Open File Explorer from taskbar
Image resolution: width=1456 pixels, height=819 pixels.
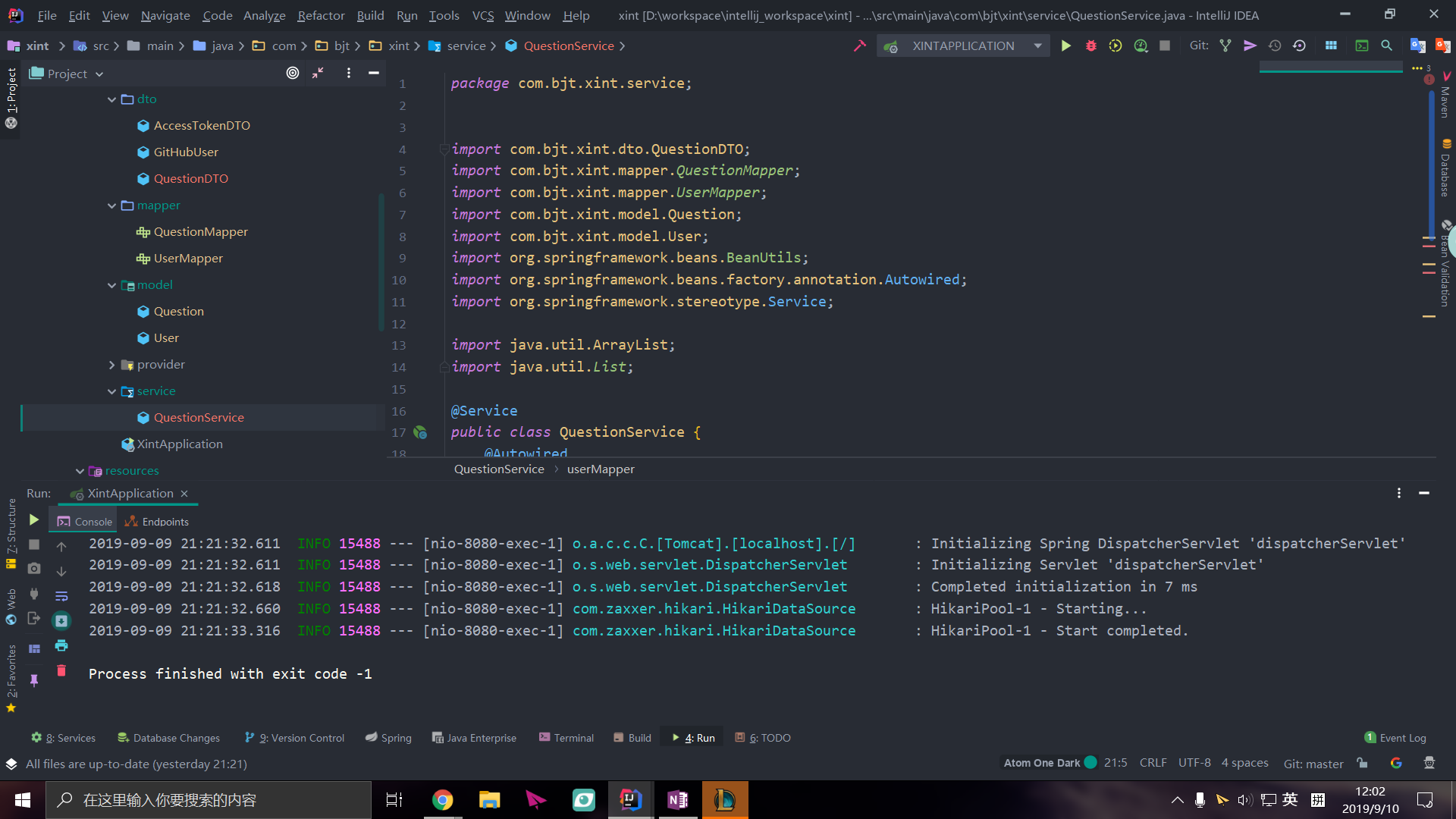(489, 800)
